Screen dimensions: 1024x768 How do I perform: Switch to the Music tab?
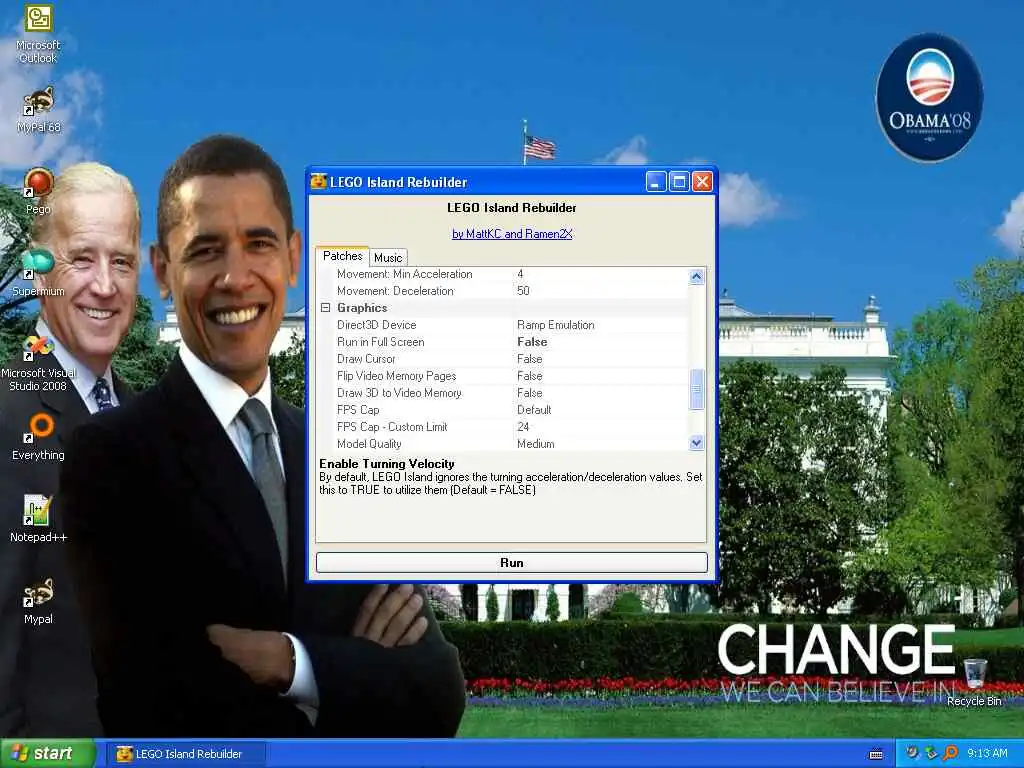tap(388, 257)
